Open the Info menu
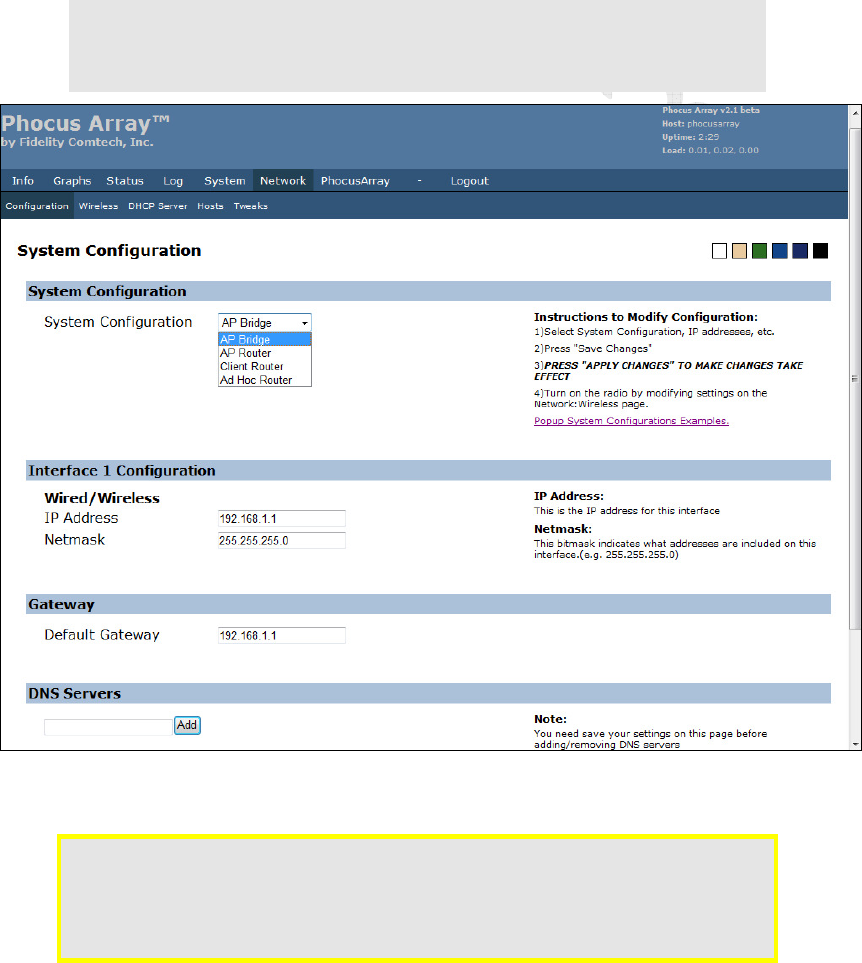The height and width of the screenshot is (963, 862). (x=23, y=181)
